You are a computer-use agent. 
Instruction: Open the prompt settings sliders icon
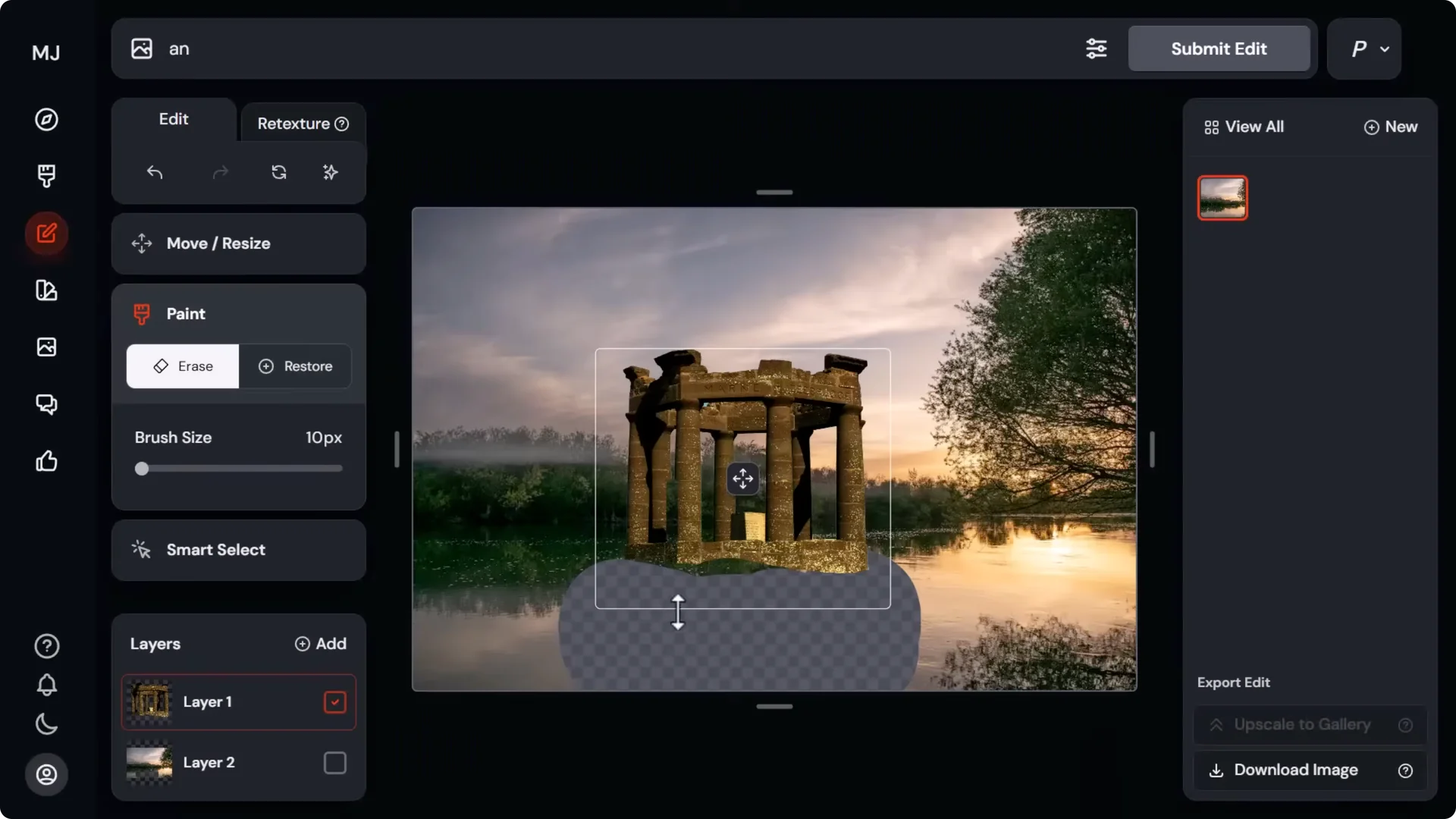tap(1097, 48)
